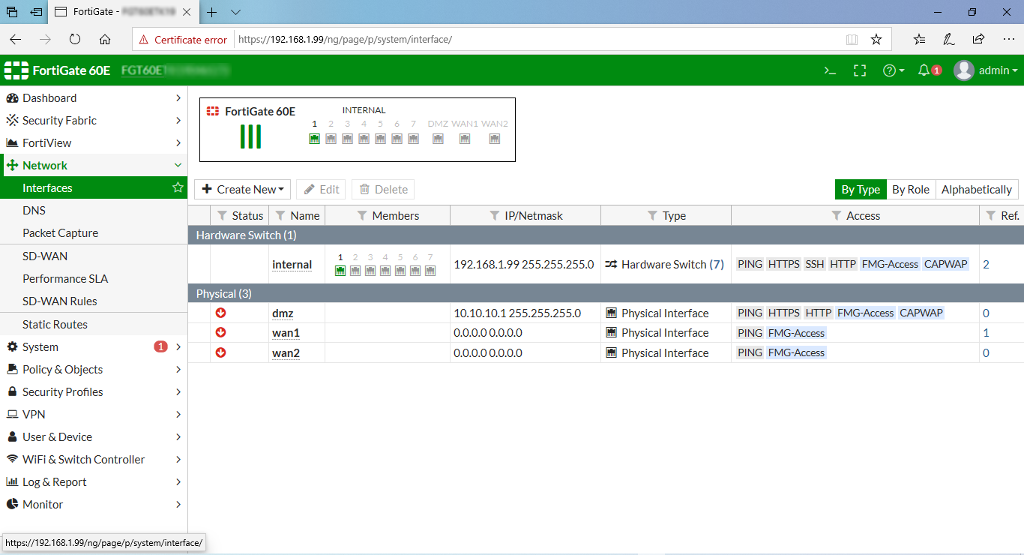Image resolution: width=1024 pixels, height=555 pixels.
Task: Click port 1 in faceplate diagram
Action: (314, 138)
